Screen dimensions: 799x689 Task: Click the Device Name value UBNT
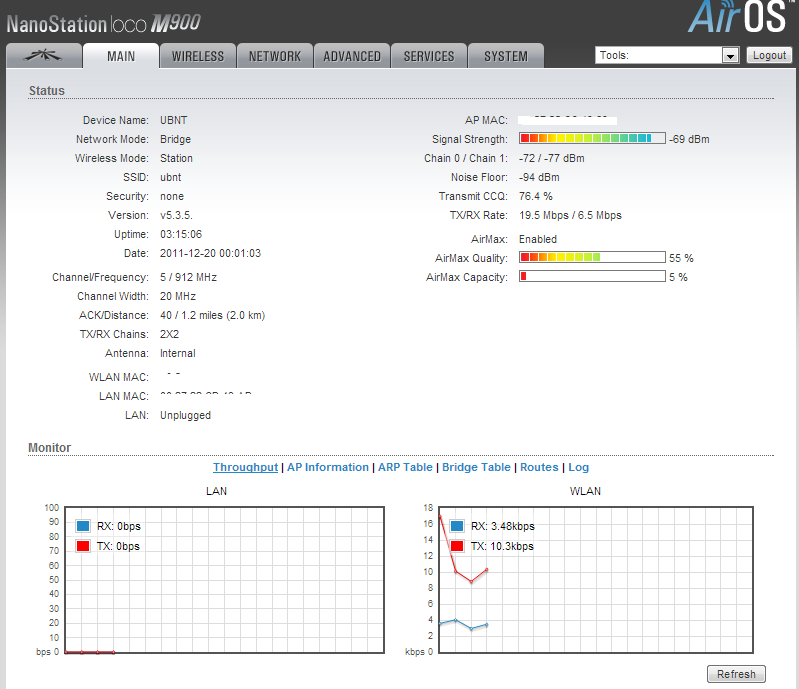click(x=174, y=120)
